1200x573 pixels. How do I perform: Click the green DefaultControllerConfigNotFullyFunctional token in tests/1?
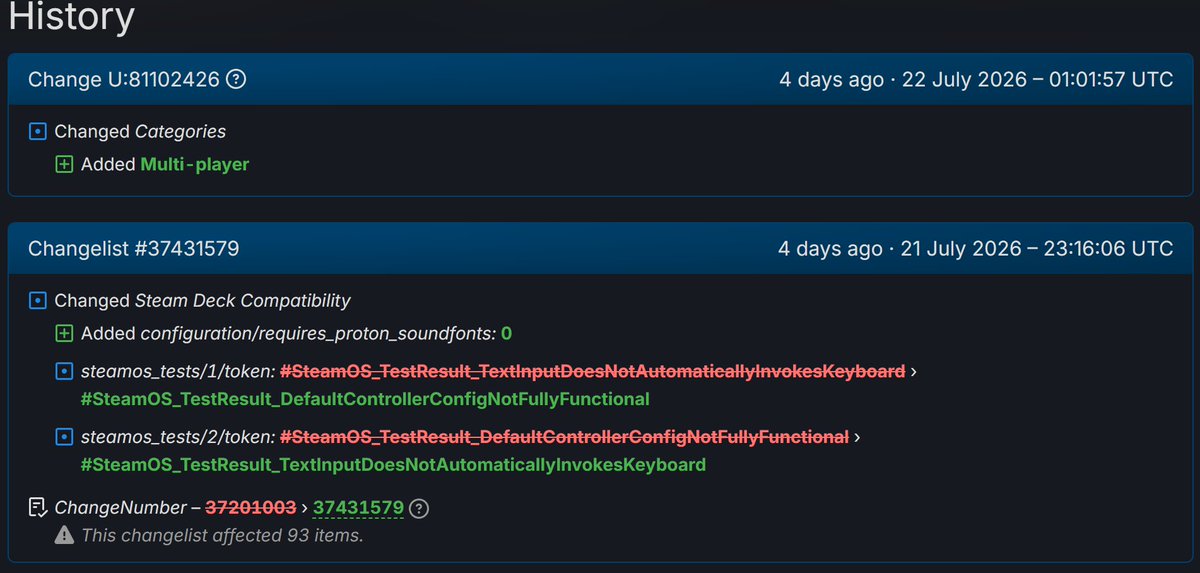365,399
